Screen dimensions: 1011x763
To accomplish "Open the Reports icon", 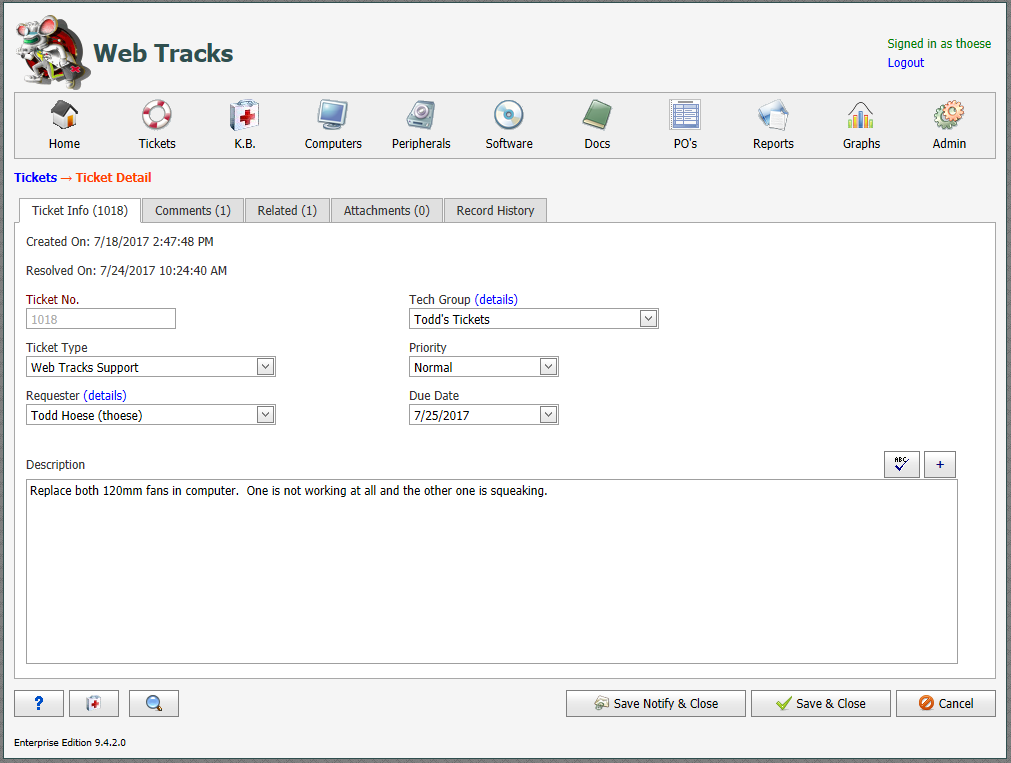I will click(x=773, y=115).
